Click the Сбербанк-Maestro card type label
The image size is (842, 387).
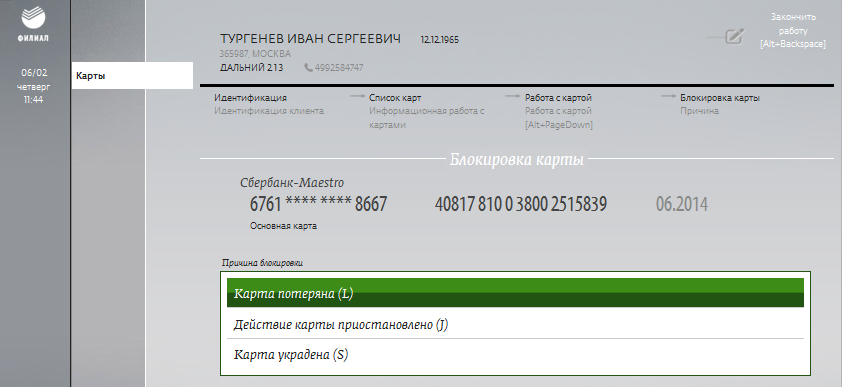click(292, 183)
